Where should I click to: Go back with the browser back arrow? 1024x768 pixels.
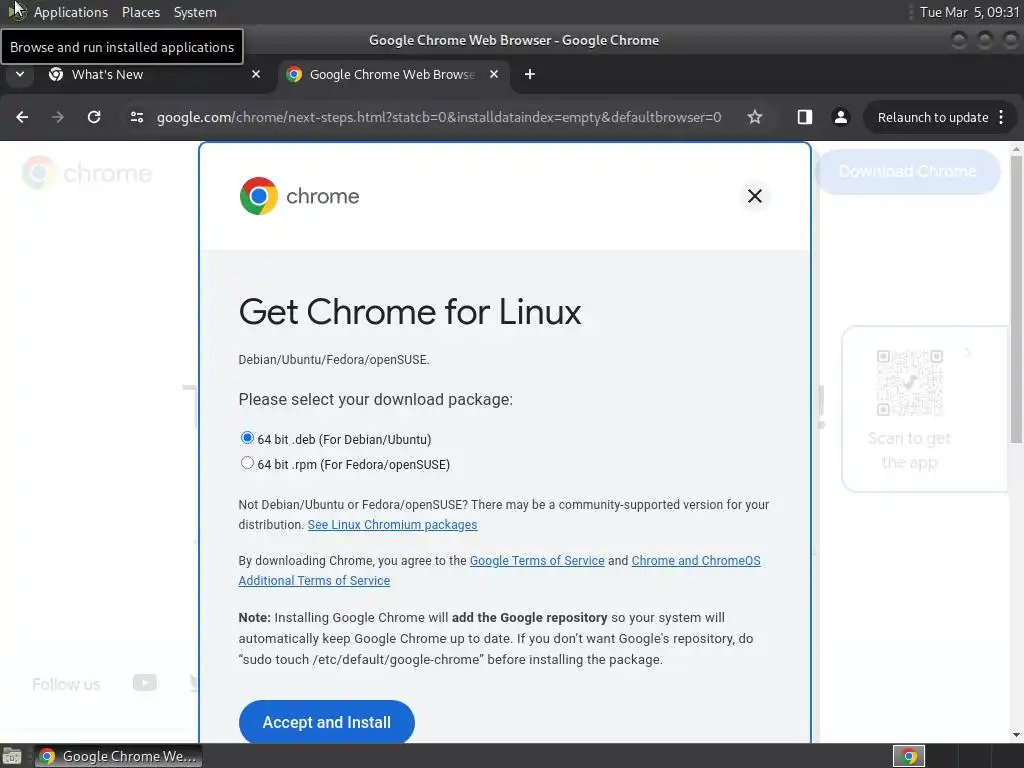pyautogui.click(x=22, y=118)
